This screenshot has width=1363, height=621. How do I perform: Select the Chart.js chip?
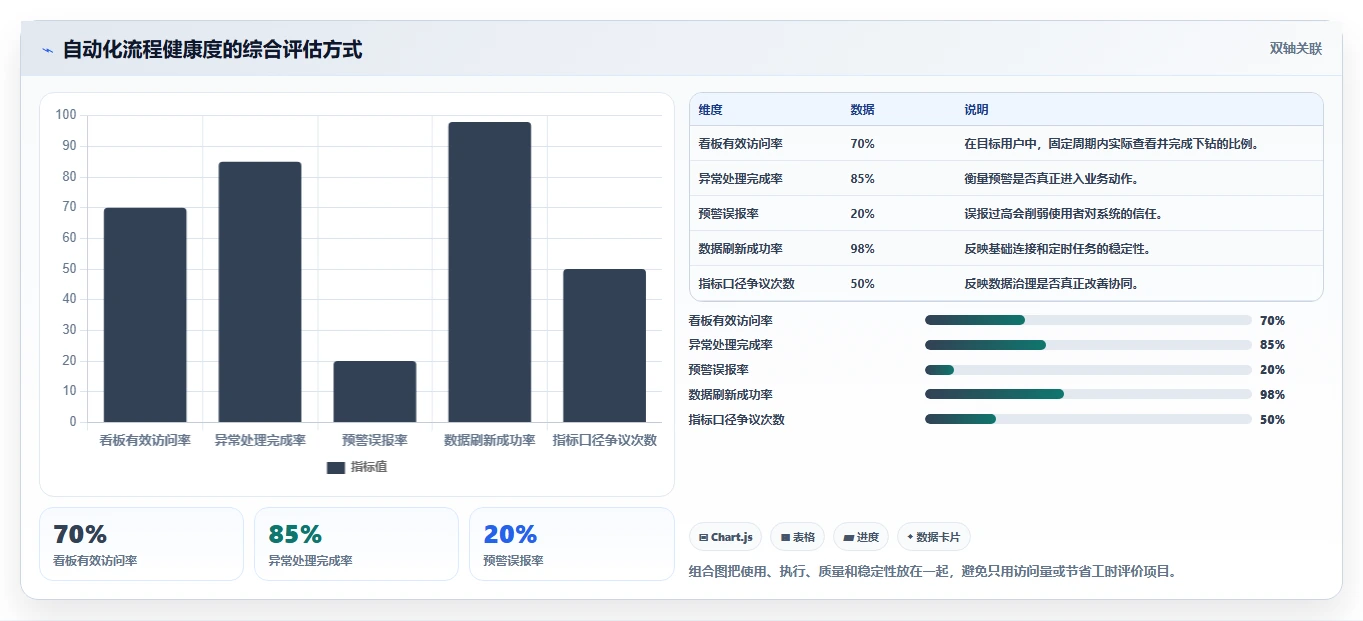tap(725, 537)
